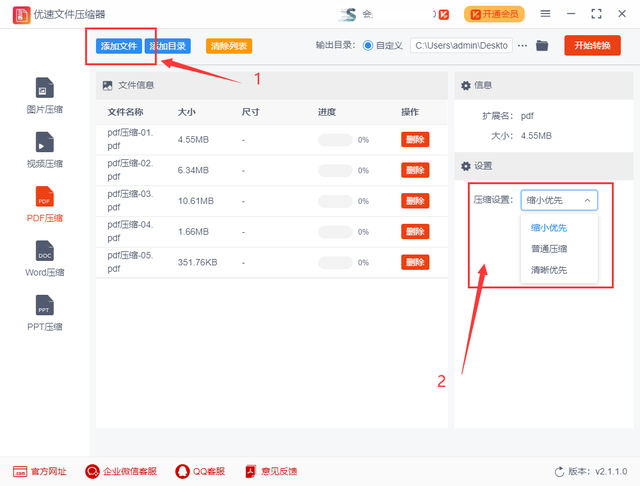
Task: Open the PPT压缩 module
Action: click(44, 313)
